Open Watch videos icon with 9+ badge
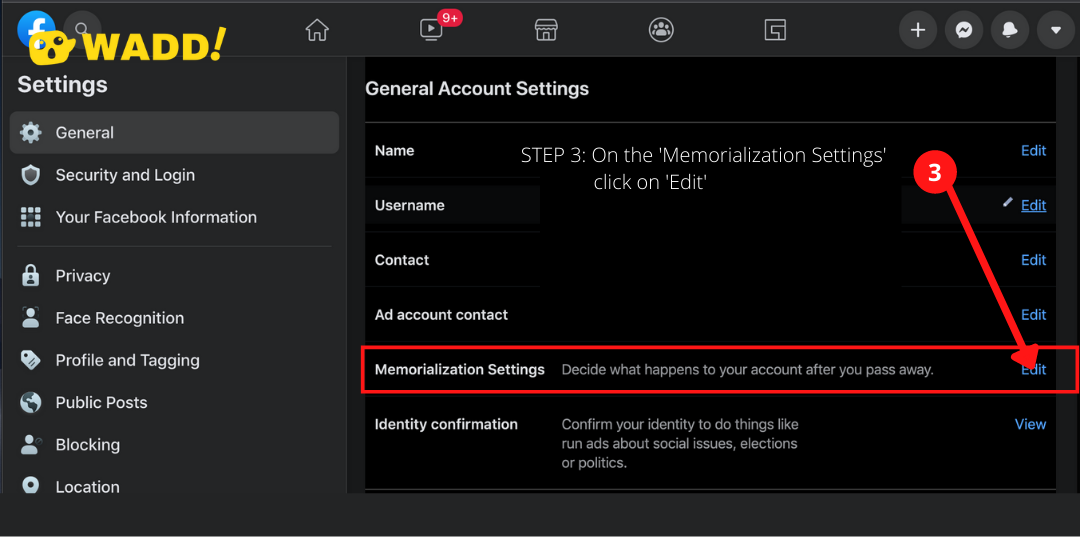1080x540 pixels. (432, 30)
